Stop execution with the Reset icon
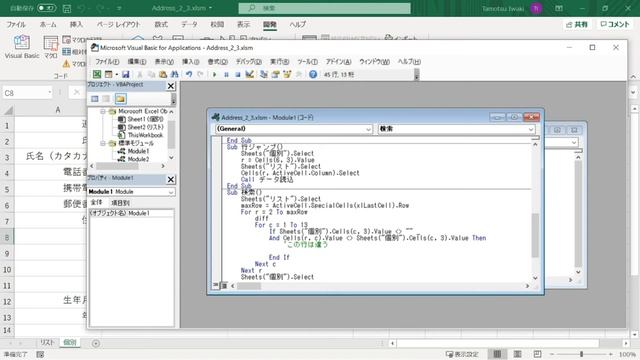Image resolution: width=640 pixels, height=360 pixels. [x=238, y=74]
